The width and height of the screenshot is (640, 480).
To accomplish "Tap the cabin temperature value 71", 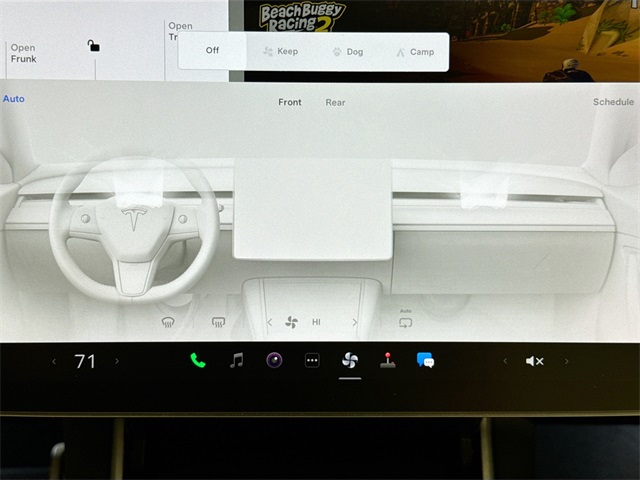I will [85, 361].
